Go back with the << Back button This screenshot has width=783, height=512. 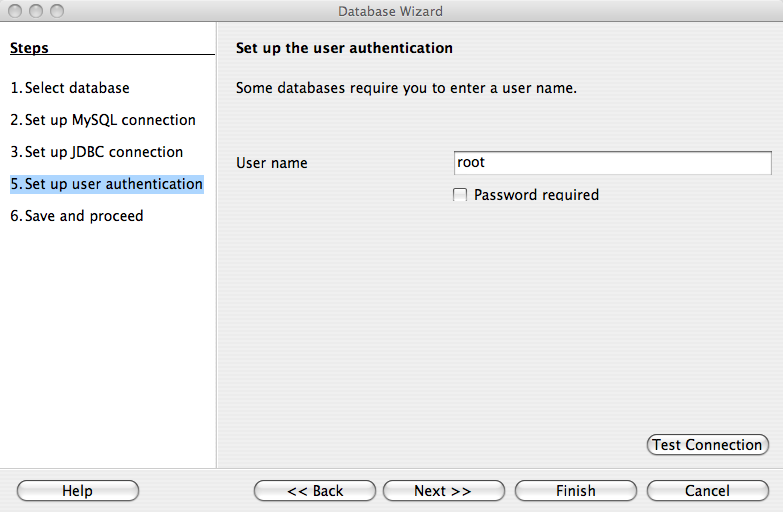click(x=315, y=491)
